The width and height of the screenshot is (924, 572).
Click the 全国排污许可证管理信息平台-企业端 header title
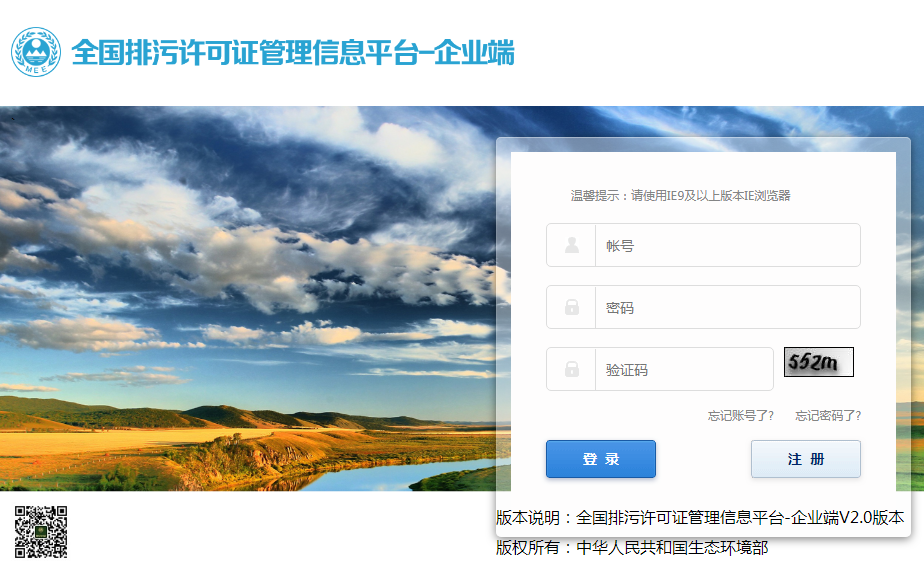(293, 52)
